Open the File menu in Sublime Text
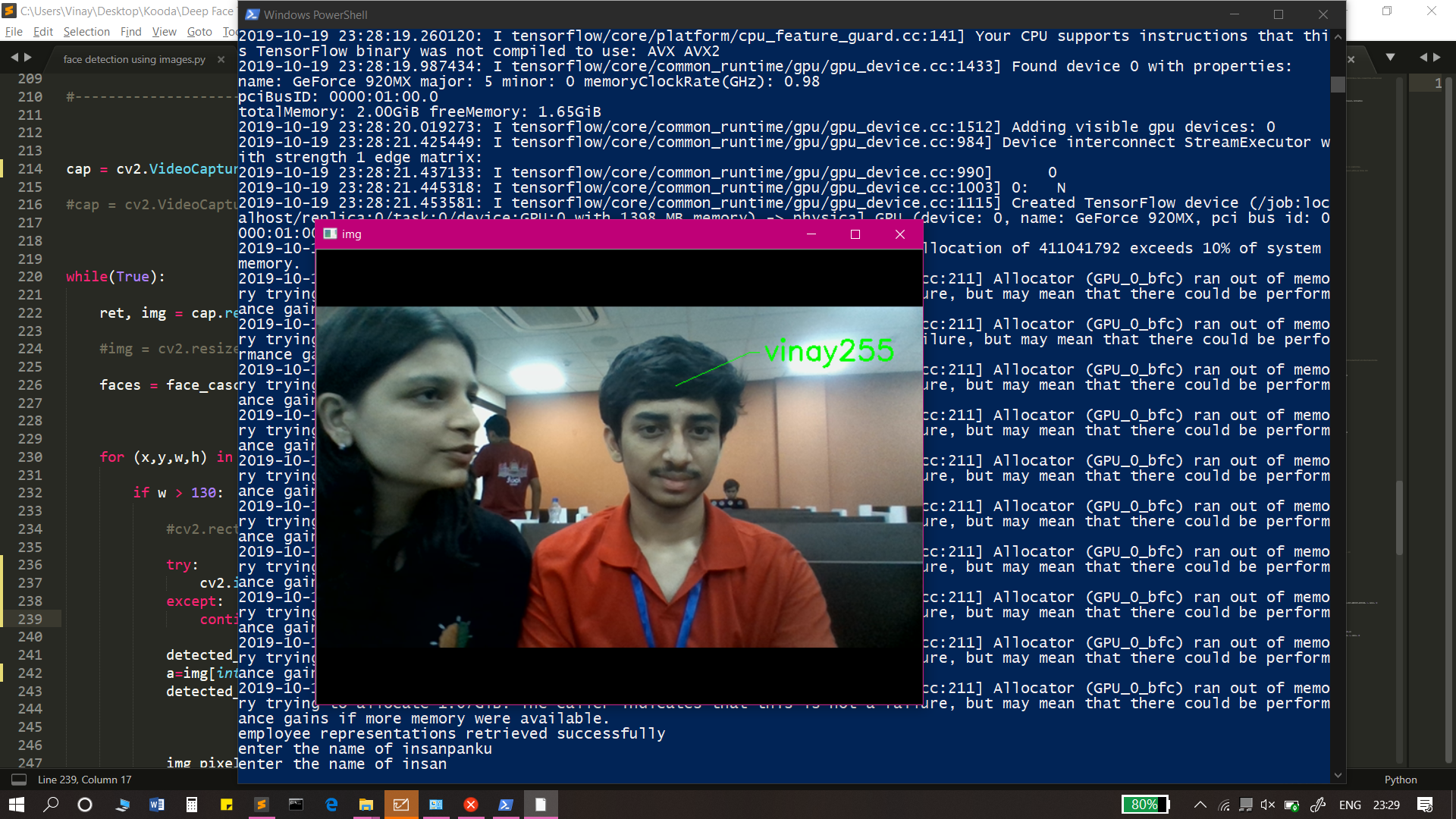Screen dimensions: 1456x819 (14, 32)
